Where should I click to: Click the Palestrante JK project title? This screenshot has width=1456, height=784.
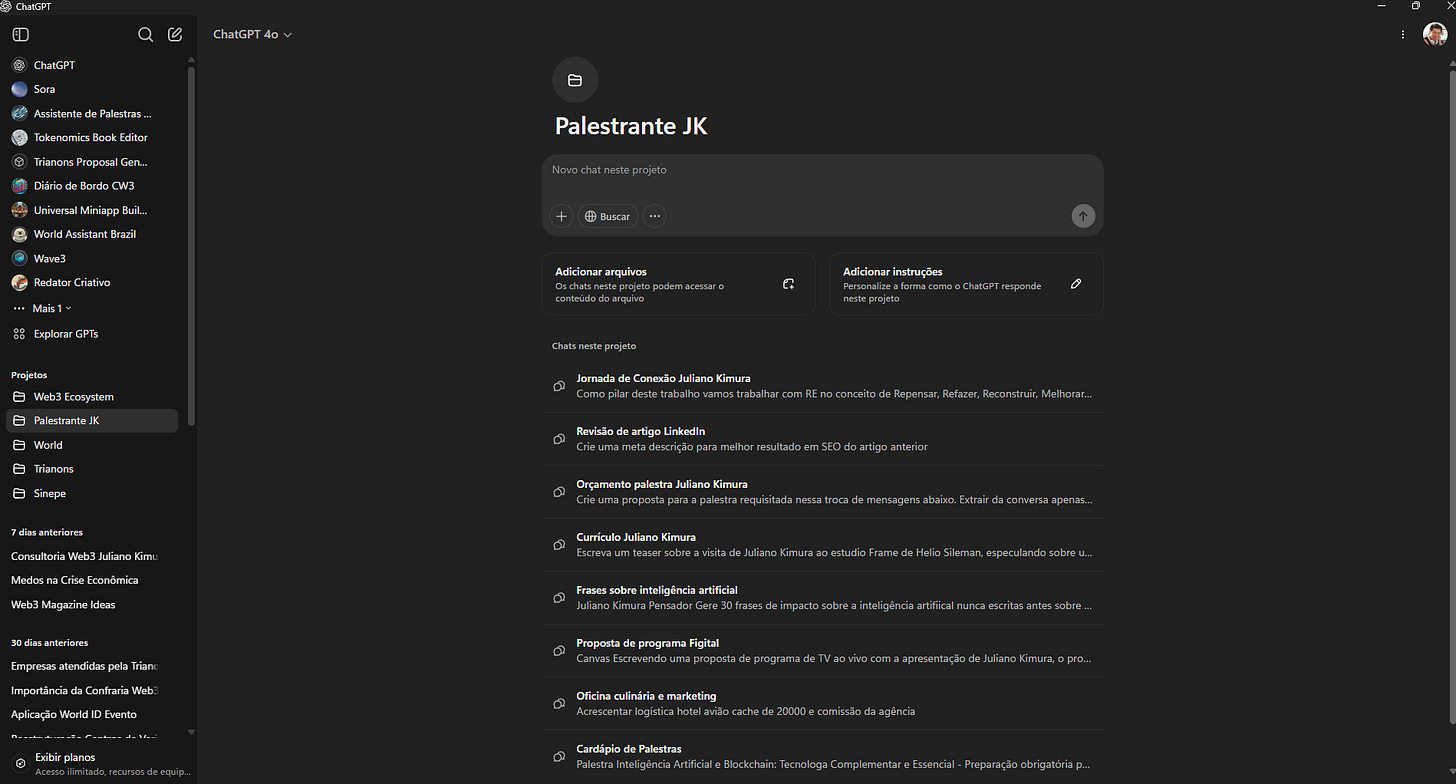click(631, 126)
